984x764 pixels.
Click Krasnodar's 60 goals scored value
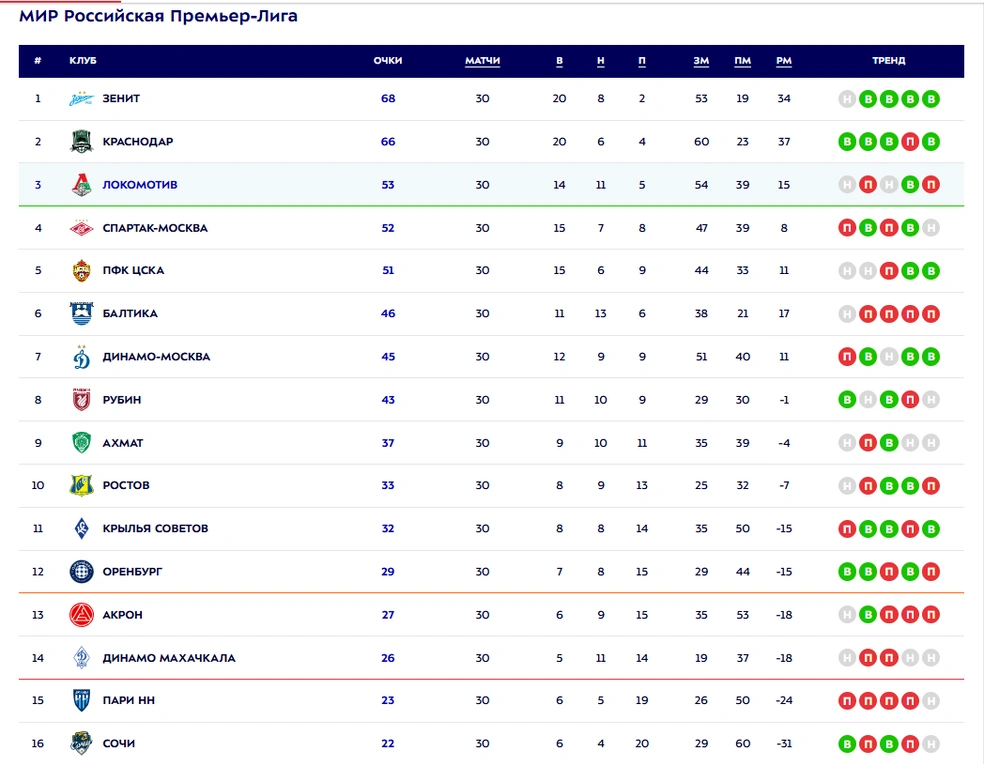point(701,142)
